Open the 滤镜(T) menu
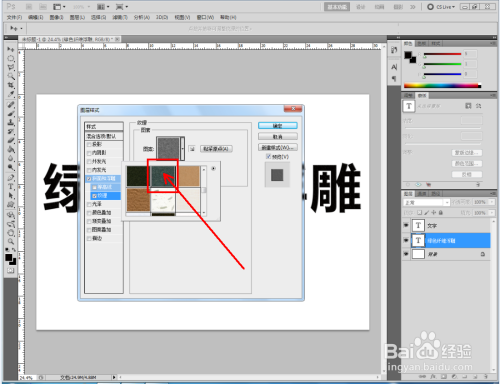The width and height of the screenshot is (500, 384). [120, 17]
